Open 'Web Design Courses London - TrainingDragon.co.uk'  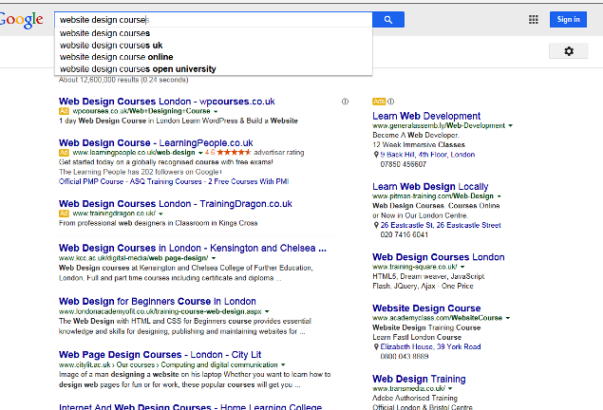tap(175, 203)
